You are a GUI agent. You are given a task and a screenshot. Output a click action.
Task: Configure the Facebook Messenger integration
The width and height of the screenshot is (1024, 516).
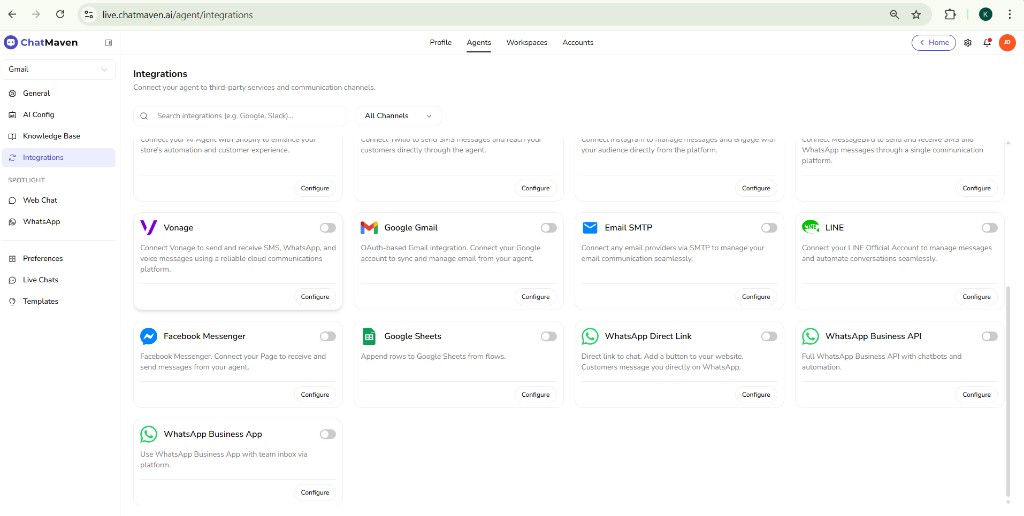(315, 395)
